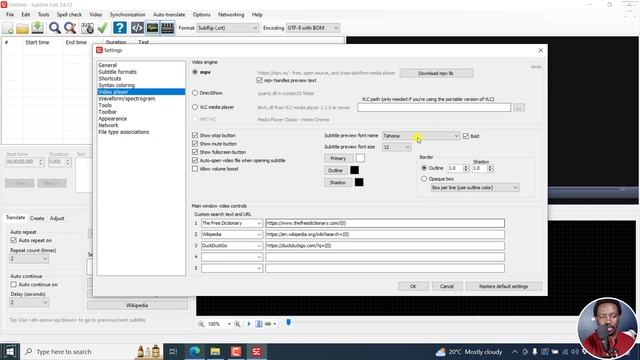Select the Opaque box border option
The width and height of the screenshot is (640, 360).
[x=424, y=179]
